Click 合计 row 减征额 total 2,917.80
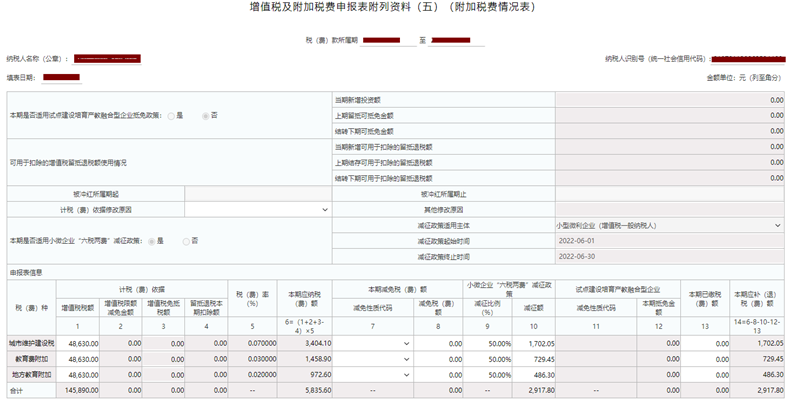 coord(534,390)
